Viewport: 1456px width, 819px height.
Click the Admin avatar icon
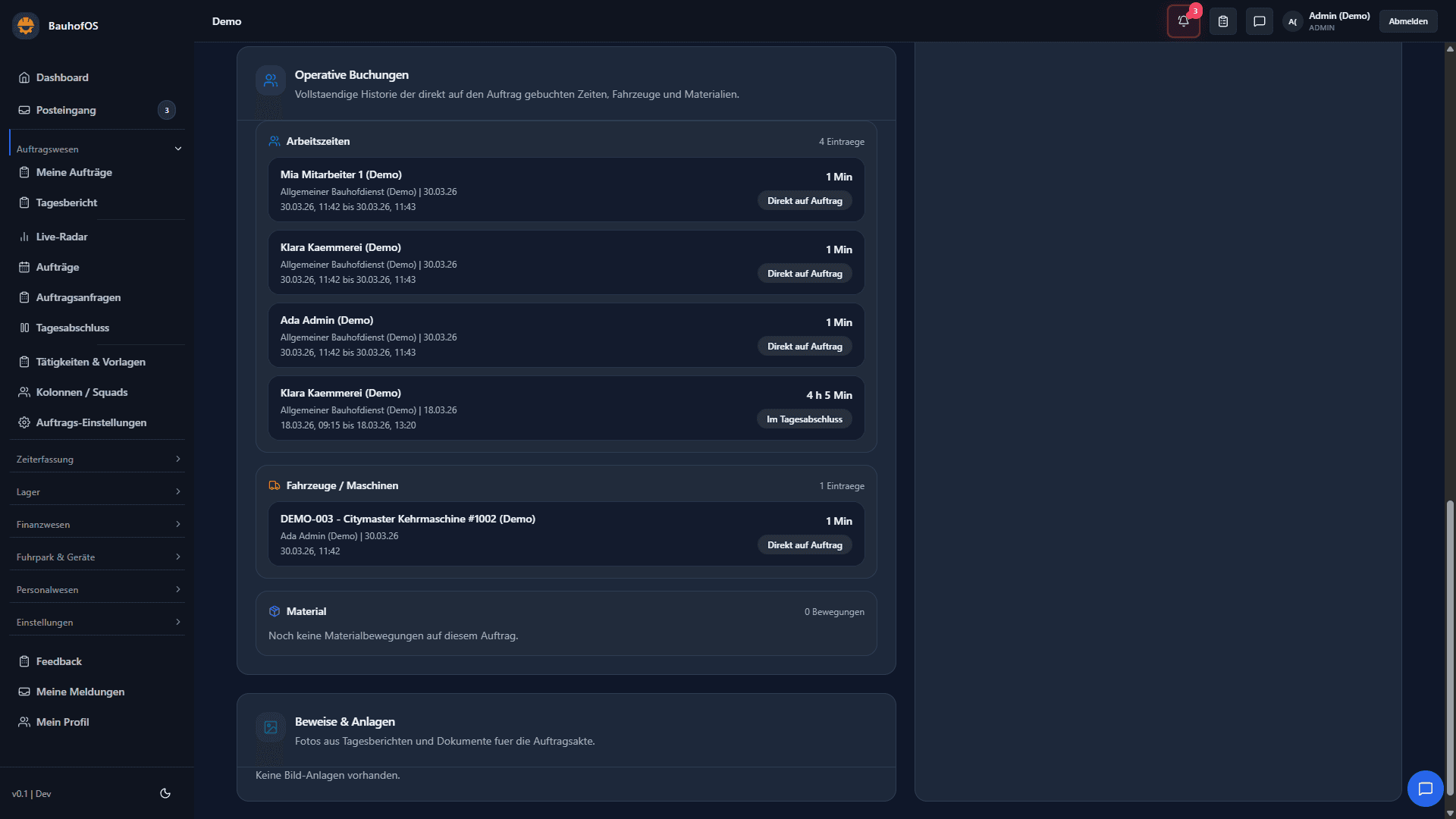(x=1292, y=21)
